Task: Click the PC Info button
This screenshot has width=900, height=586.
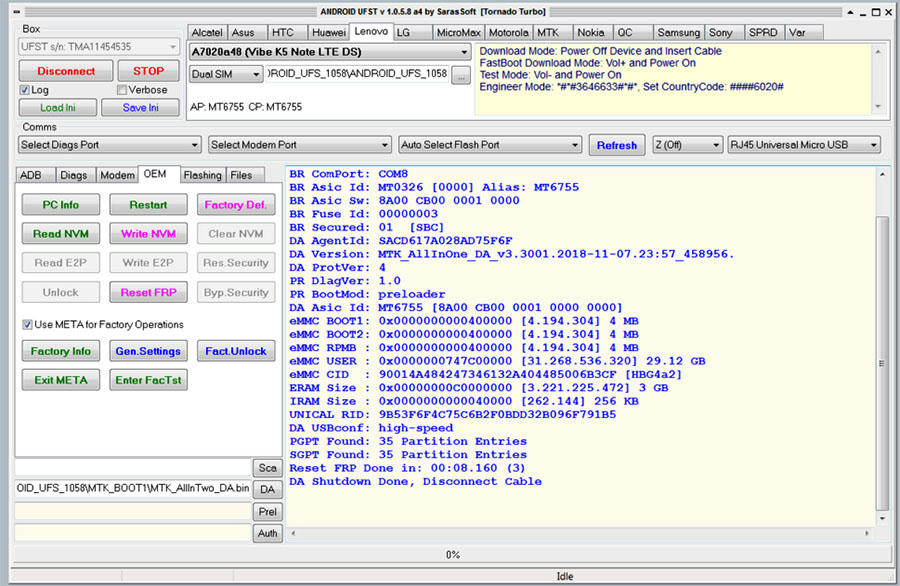Action: point(61,205)
